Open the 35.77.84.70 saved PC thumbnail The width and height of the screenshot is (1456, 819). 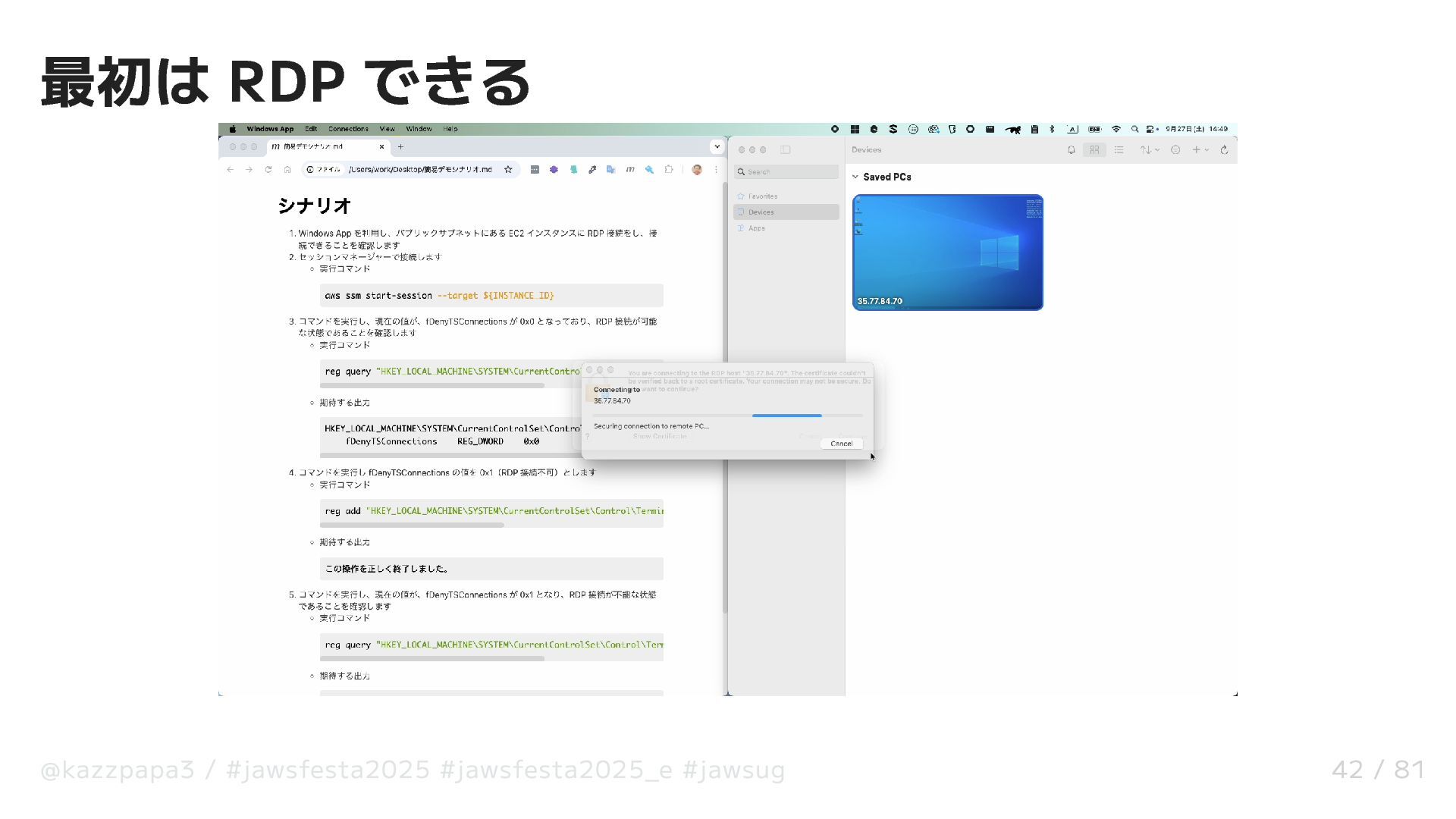(948, 252)
